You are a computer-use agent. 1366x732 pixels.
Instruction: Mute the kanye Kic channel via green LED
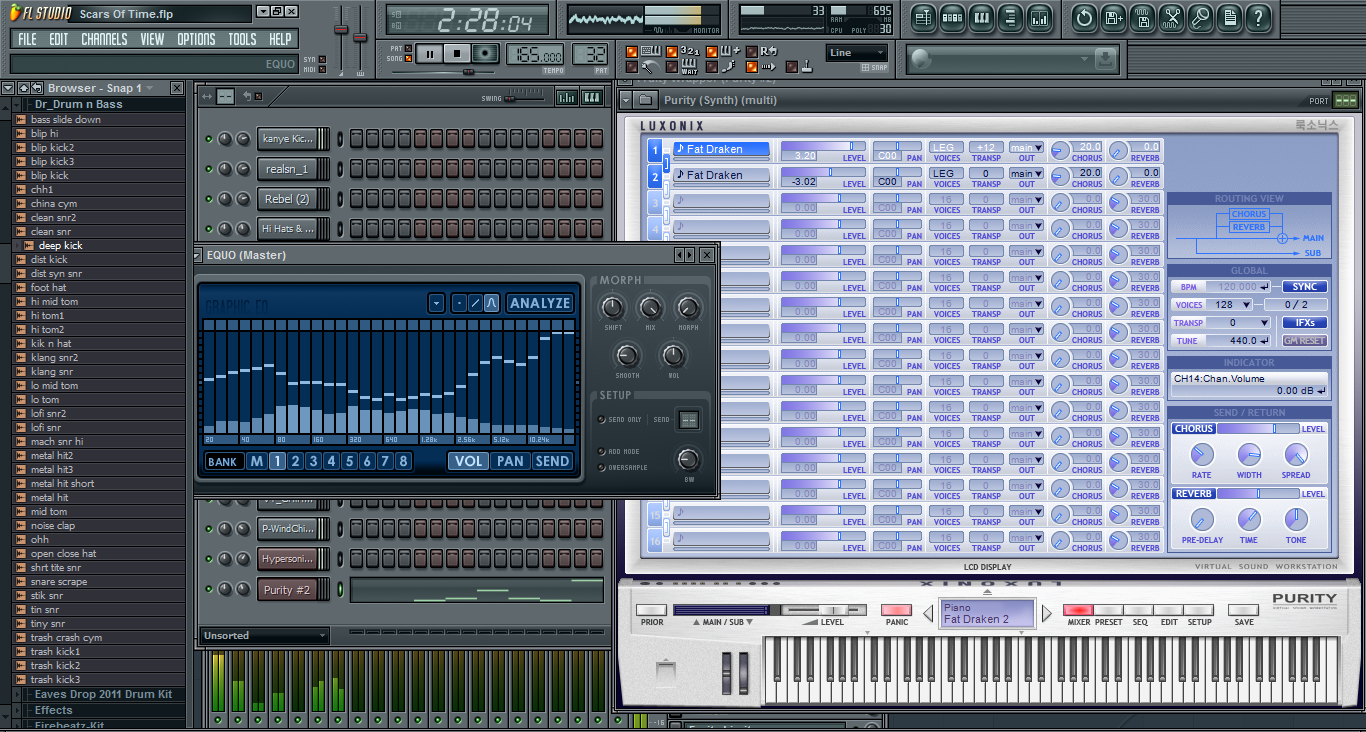(x=209, y=139)
